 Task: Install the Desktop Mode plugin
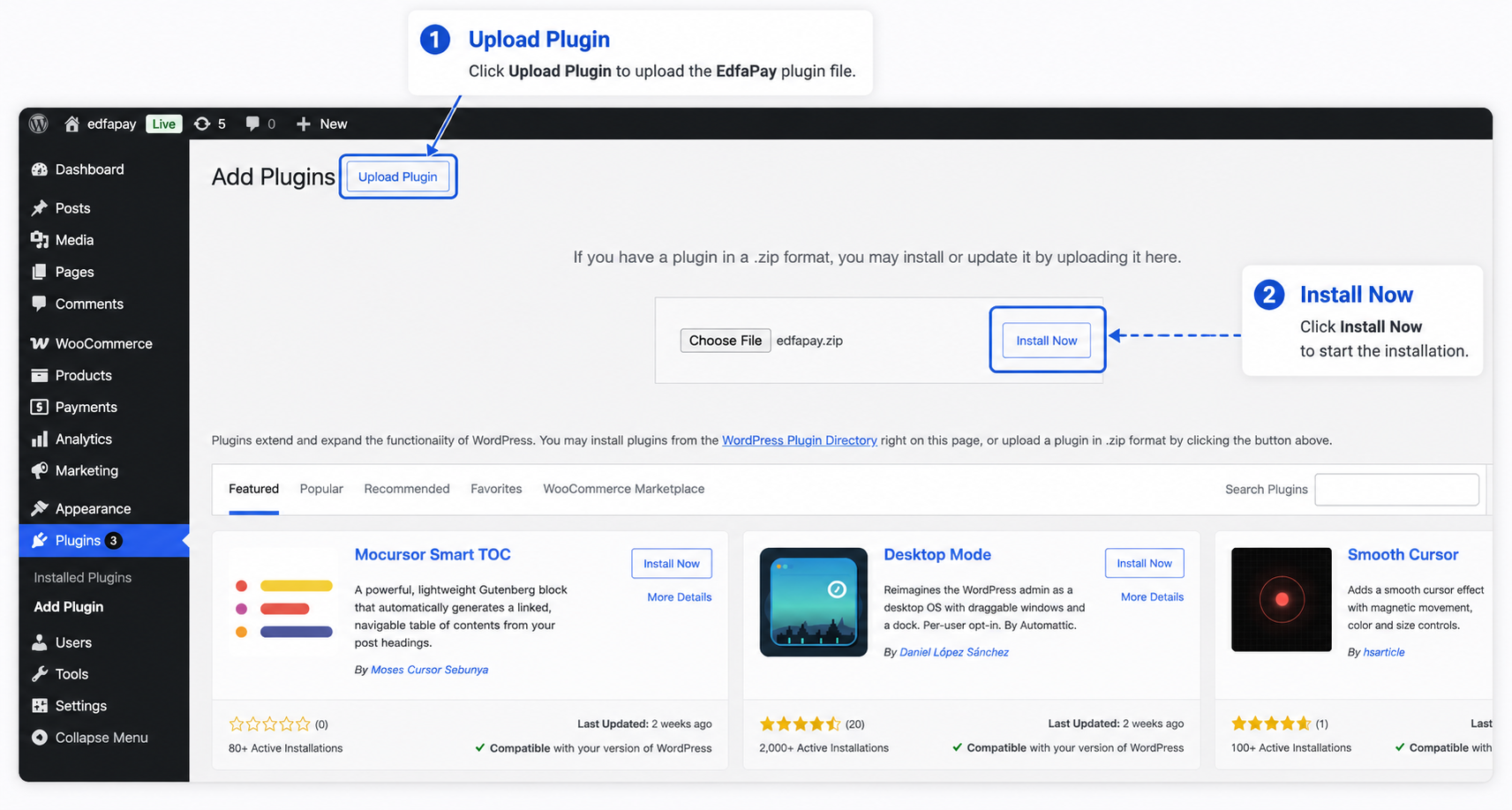coord(1145,563)
